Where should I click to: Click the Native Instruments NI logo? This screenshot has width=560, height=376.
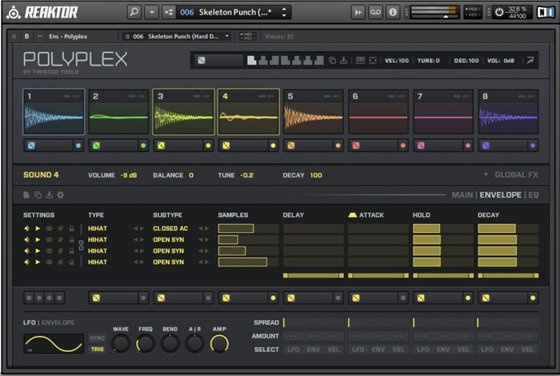click(x=546, y=12)
